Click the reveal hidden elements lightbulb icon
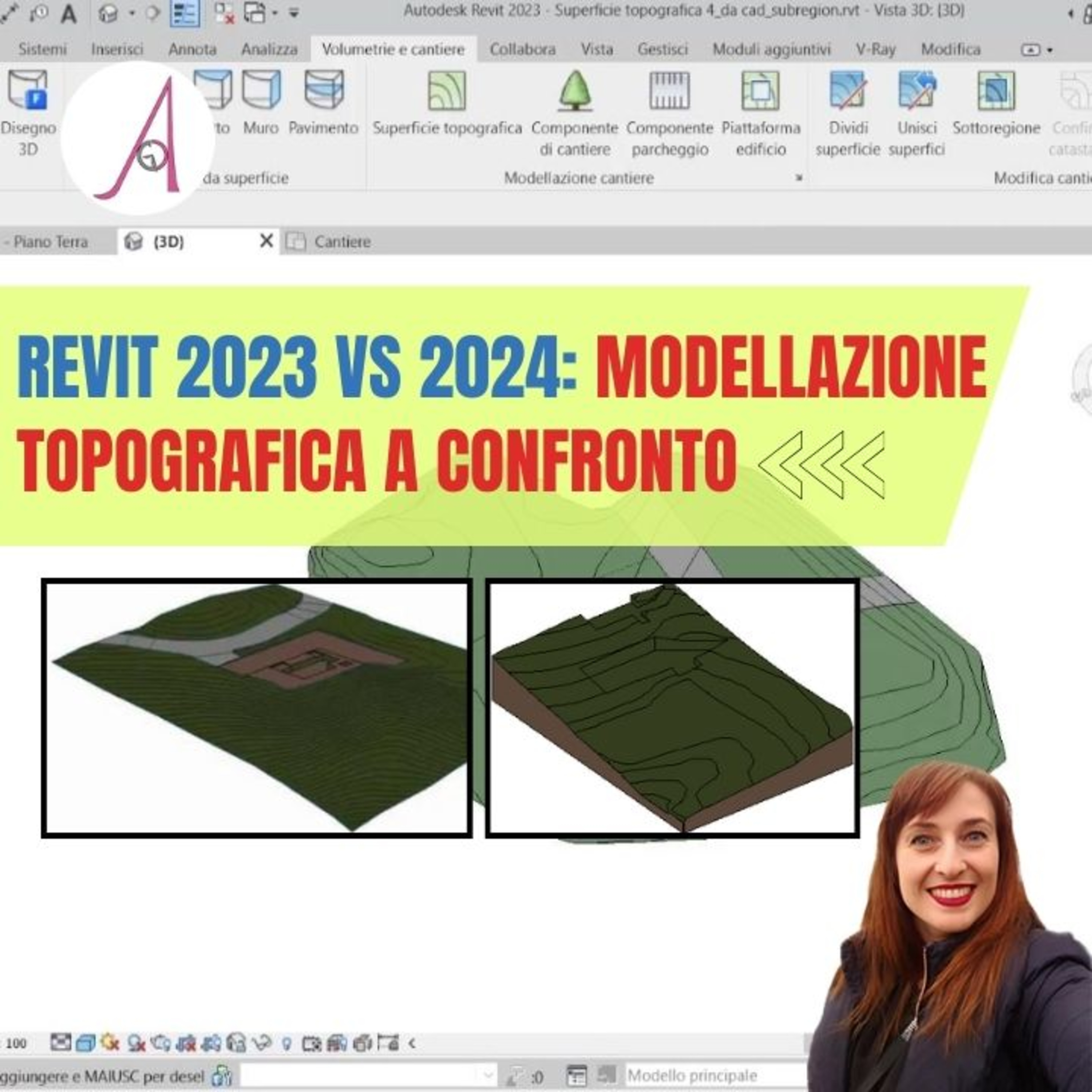Viewport: 1092px width, 1092px height. [x=287, y=1044]
